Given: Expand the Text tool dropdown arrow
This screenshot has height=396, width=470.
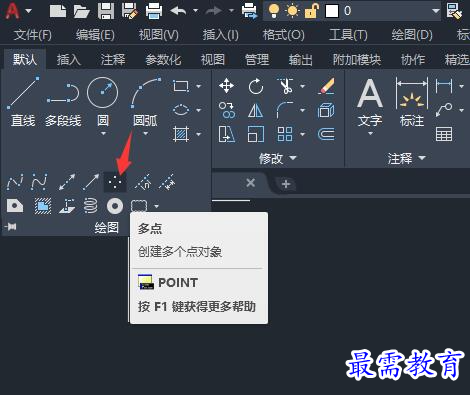Looking at the screenshot, I should click(370, 134).
